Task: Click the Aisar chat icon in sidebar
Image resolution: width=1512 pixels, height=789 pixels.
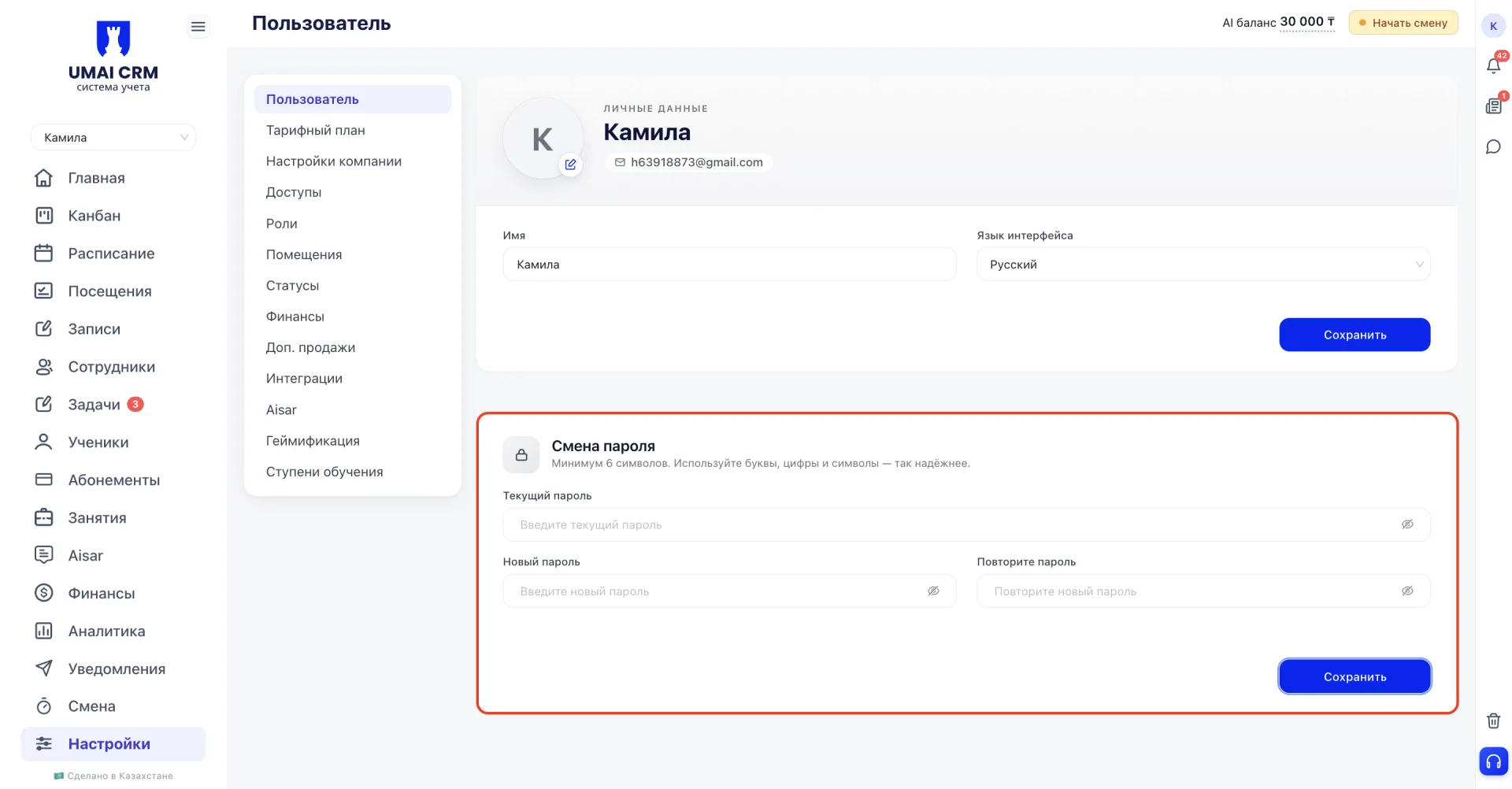Action: coord(44,556)
